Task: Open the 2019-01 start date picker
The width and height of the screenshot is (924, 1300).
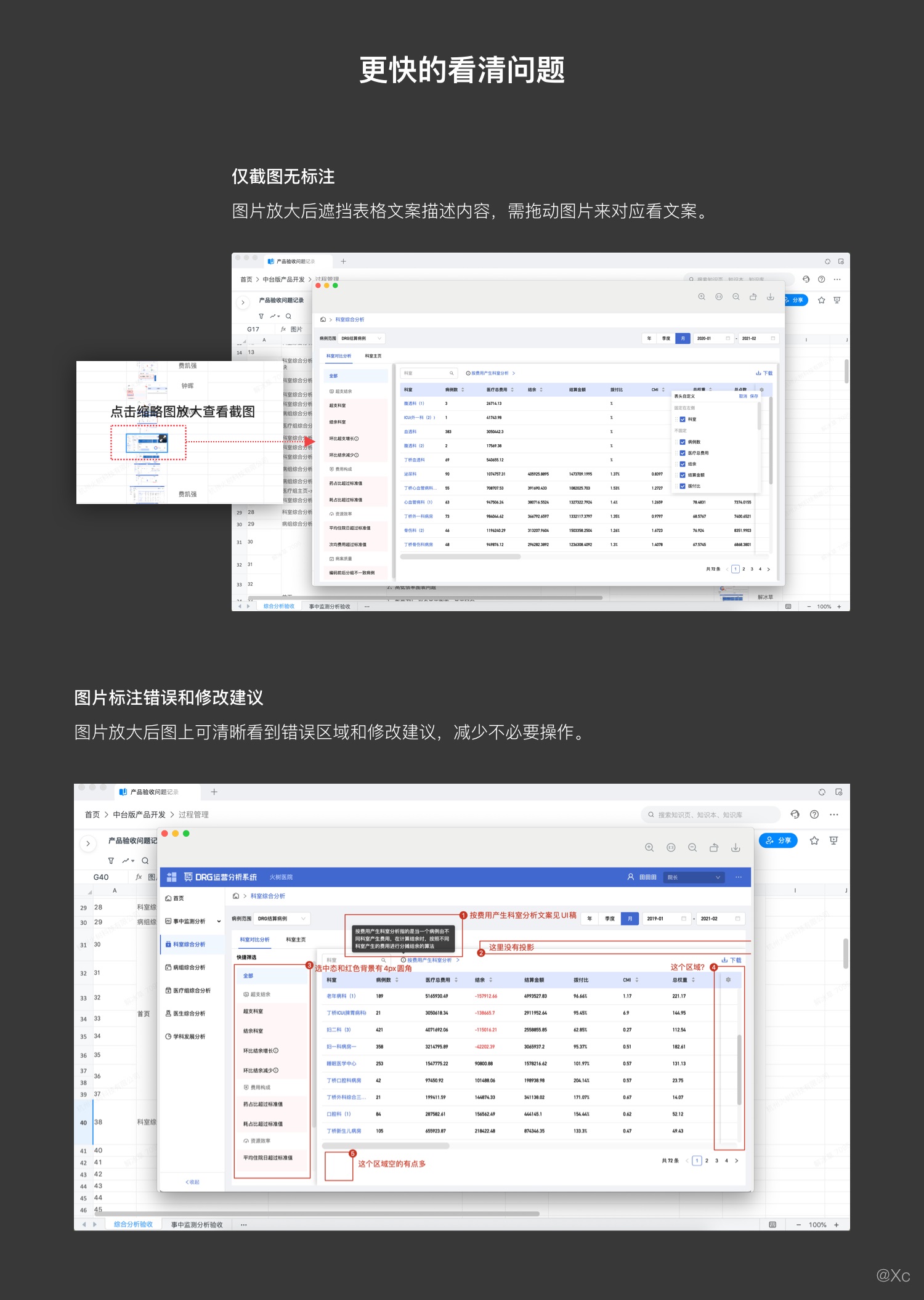Action: click(x=667, y=919)
